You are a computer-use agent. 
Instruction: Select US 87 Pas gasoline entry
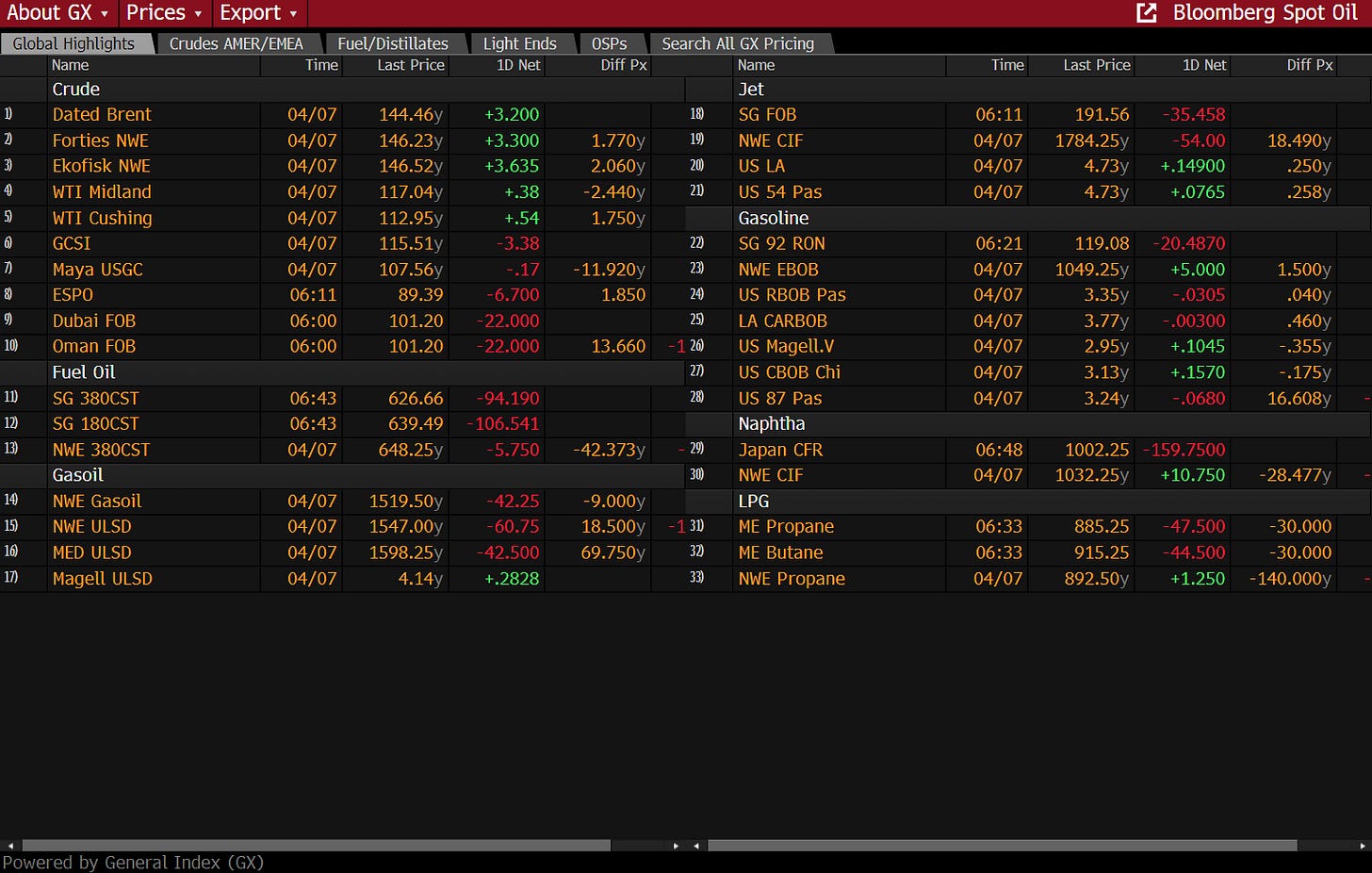1029,398
